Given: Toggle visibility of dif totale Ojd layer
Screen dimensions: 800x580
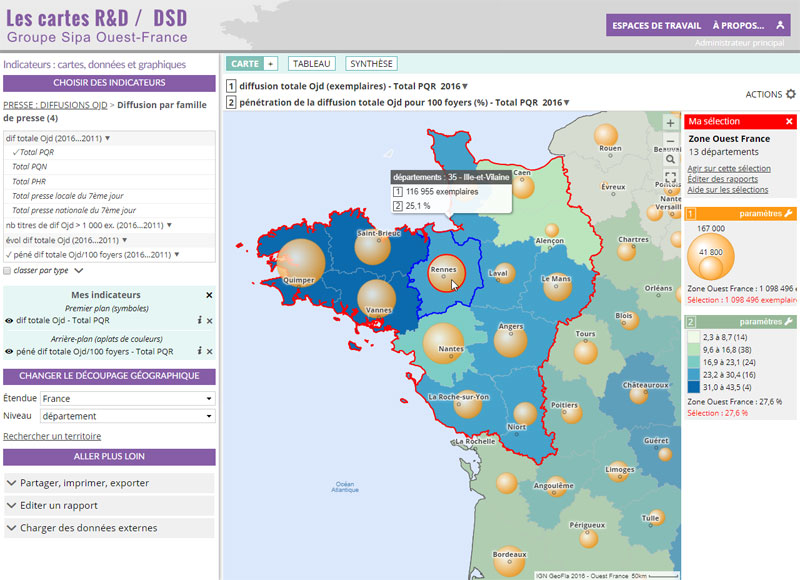Looking at the screenshot, I should 9,321.
